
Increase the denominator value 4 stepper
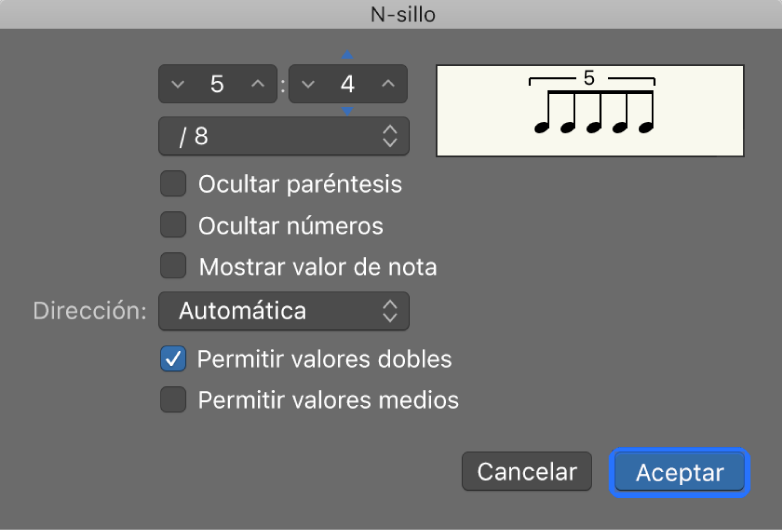coord(388,85)
